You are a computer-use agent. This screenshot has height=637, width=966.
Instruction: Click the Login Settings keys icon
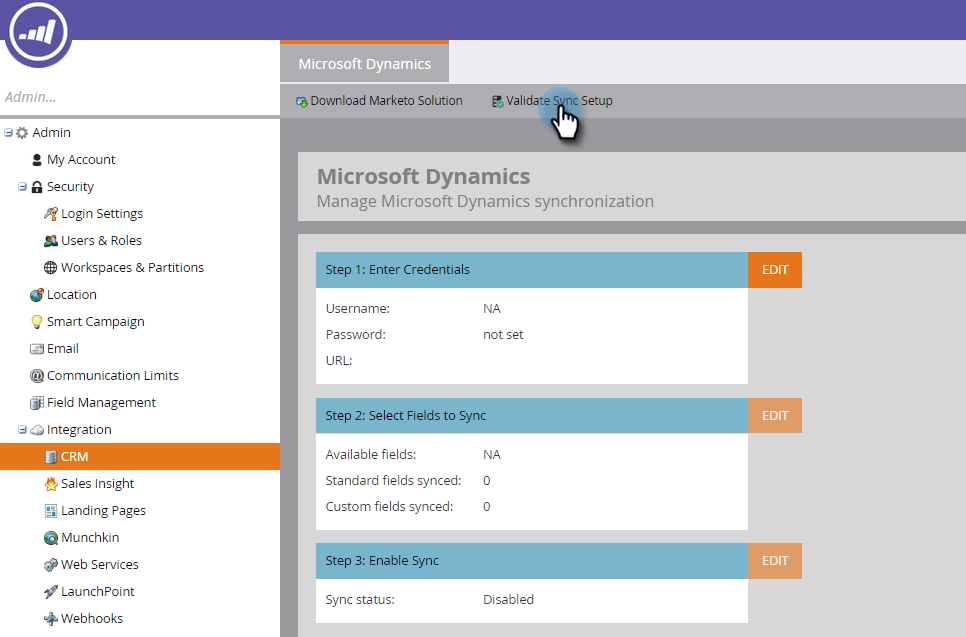[51, 214]
